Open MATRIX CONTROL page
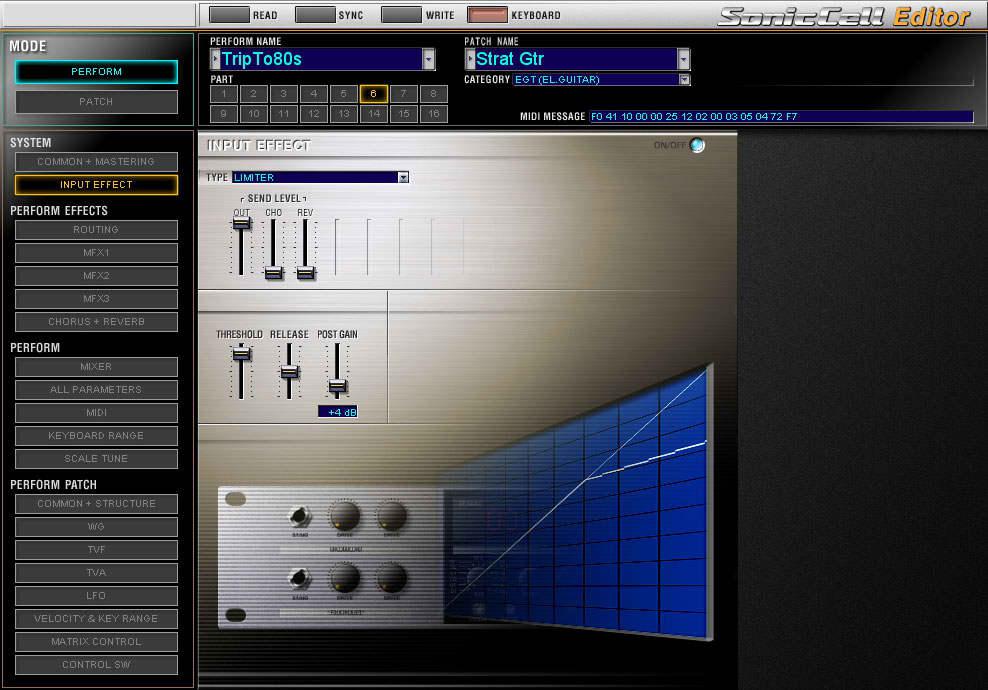This screenshot has width=988, height=690. coord(96,642)
